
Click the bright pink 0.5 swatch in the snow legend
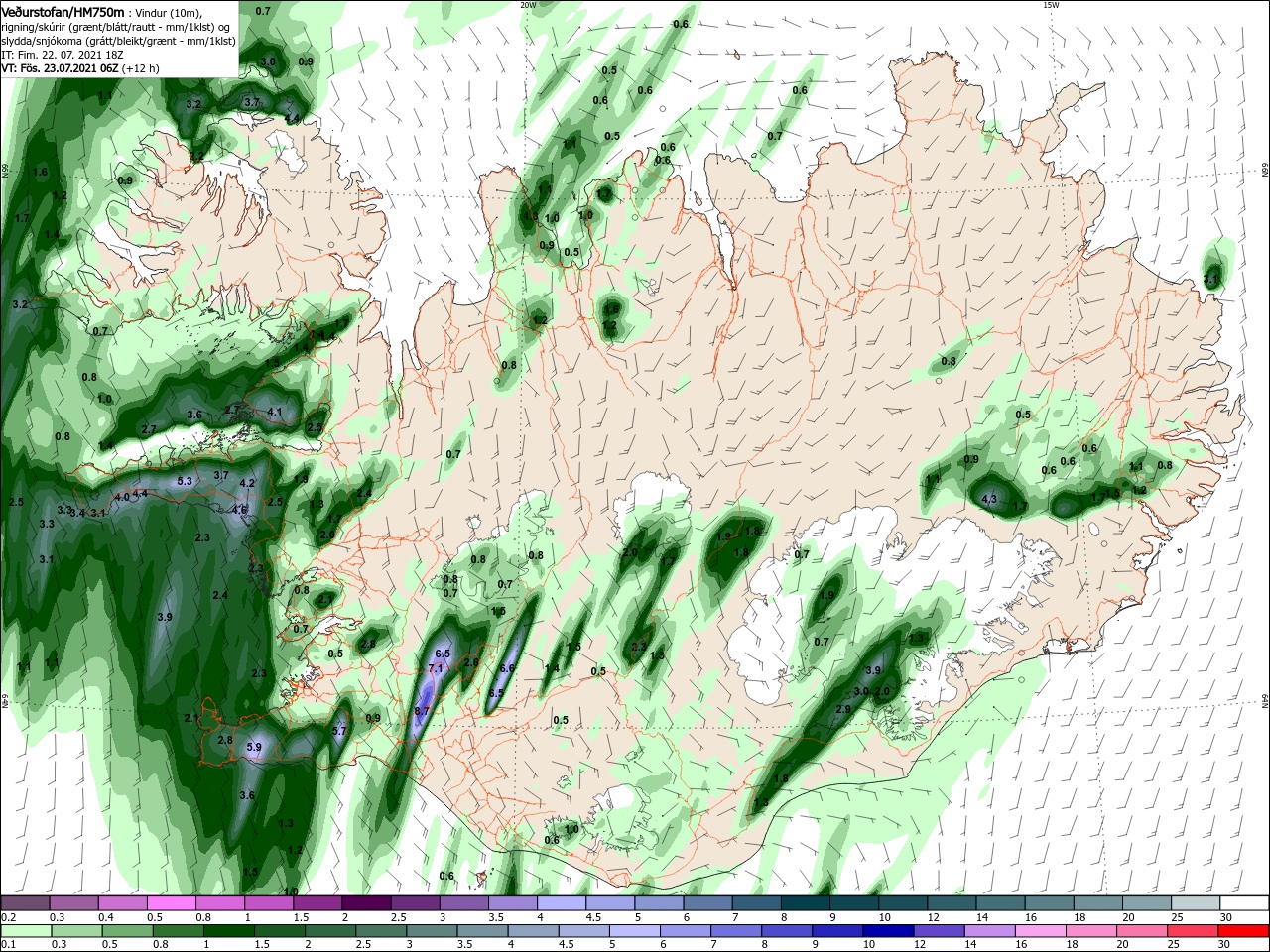[x=172, y=903]
